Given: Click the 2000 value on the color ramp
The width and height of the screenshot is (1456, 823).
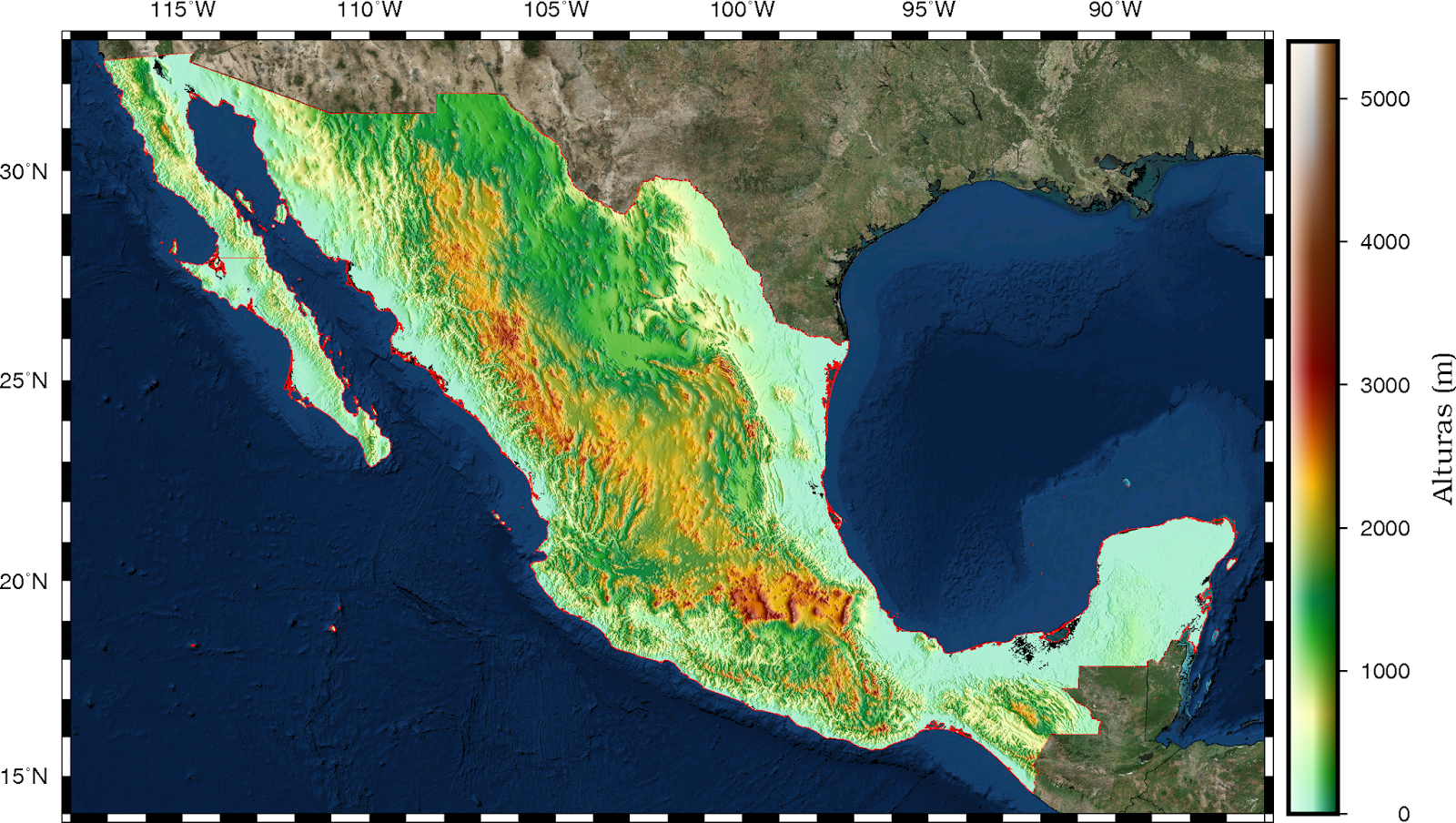Looking at the screenshot, I should 1384,527.
